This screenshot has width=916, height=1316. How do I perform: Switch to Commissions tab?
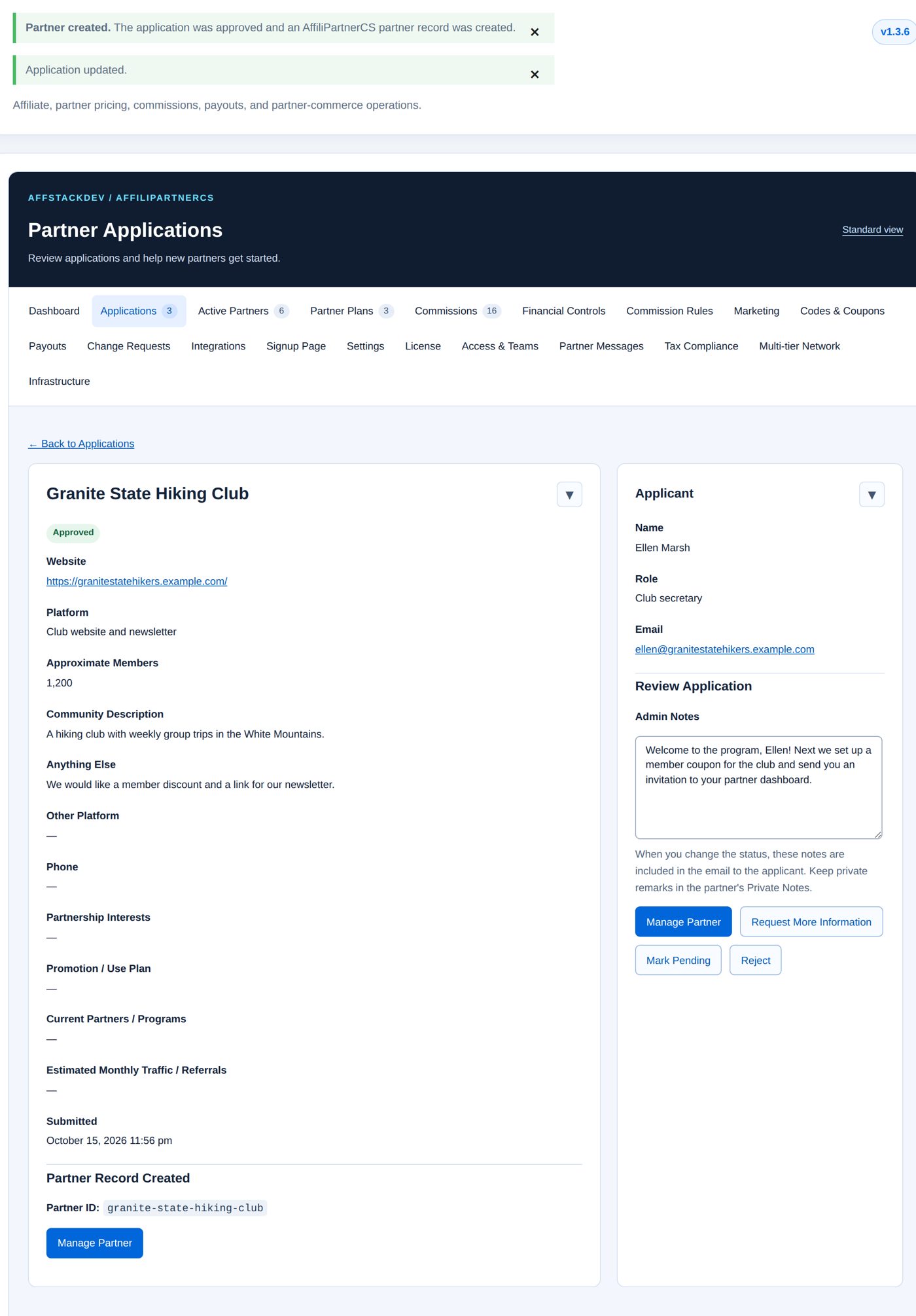pyautogui.click(x=458, y=311)
